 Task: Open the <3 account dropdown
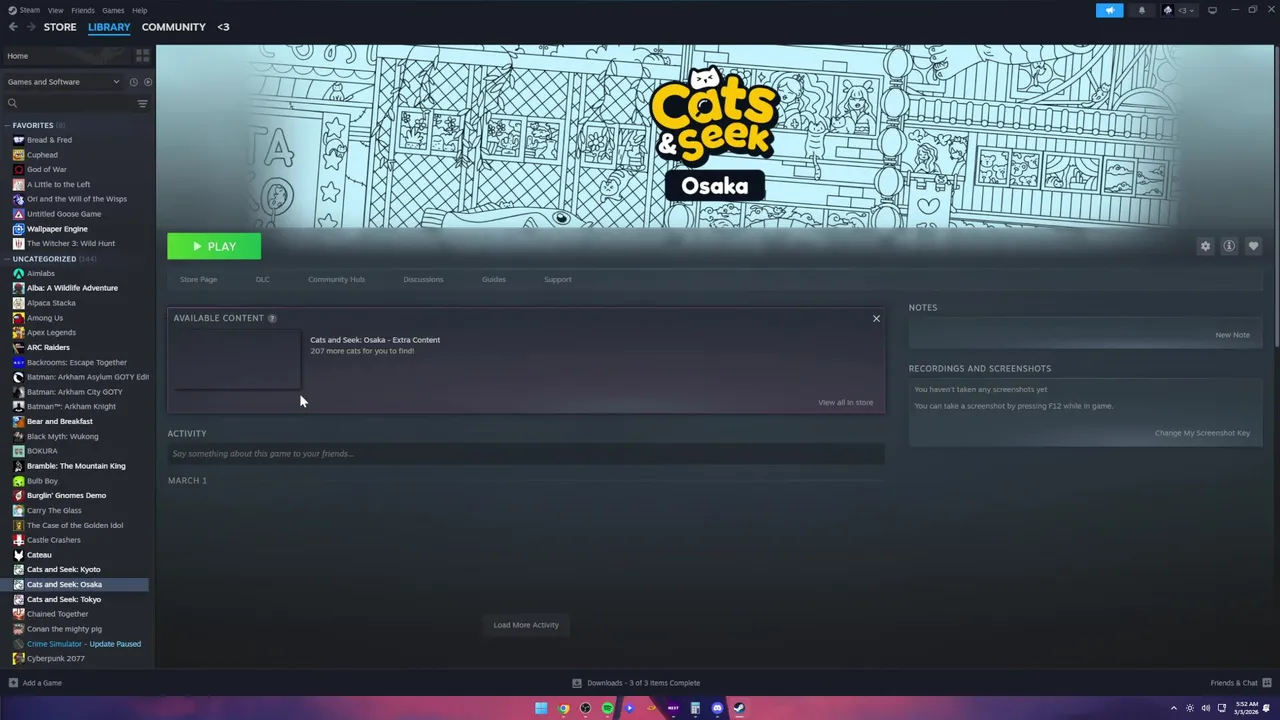pos(1181,10)
